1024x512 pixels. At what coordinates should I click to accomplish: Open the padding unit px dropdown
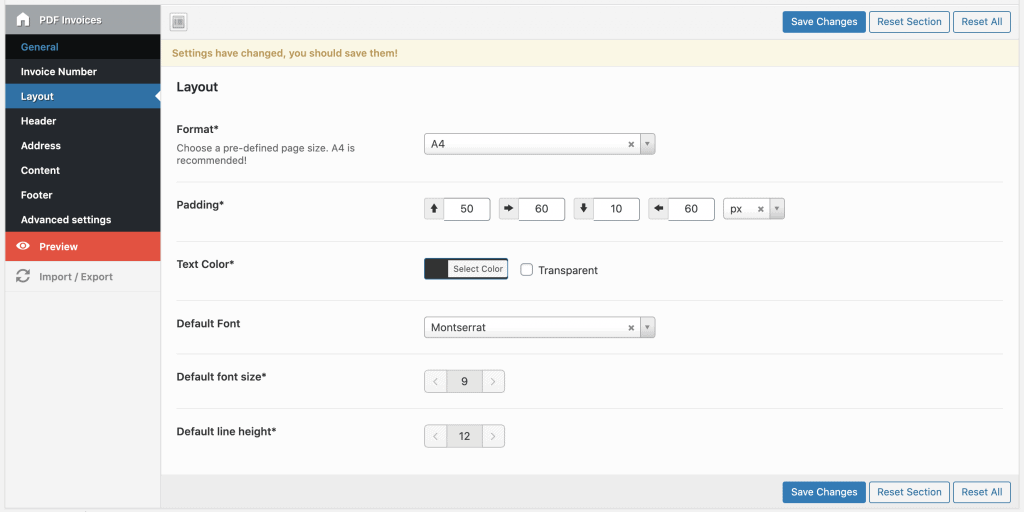click(777, 209)
